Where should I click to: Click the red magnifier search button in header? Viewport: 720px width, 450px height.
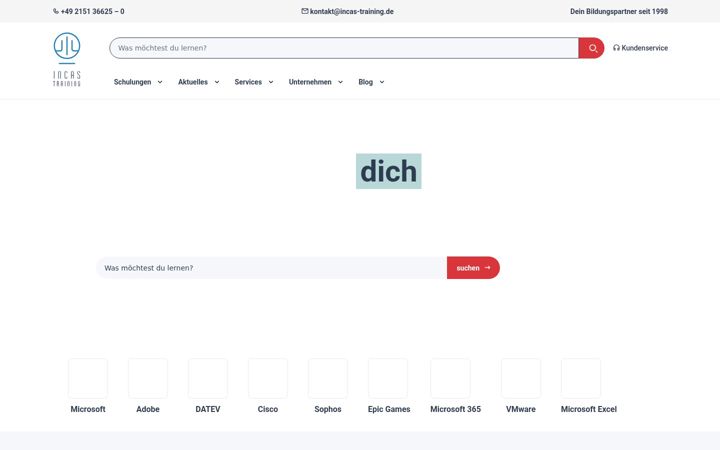(591, 48)
